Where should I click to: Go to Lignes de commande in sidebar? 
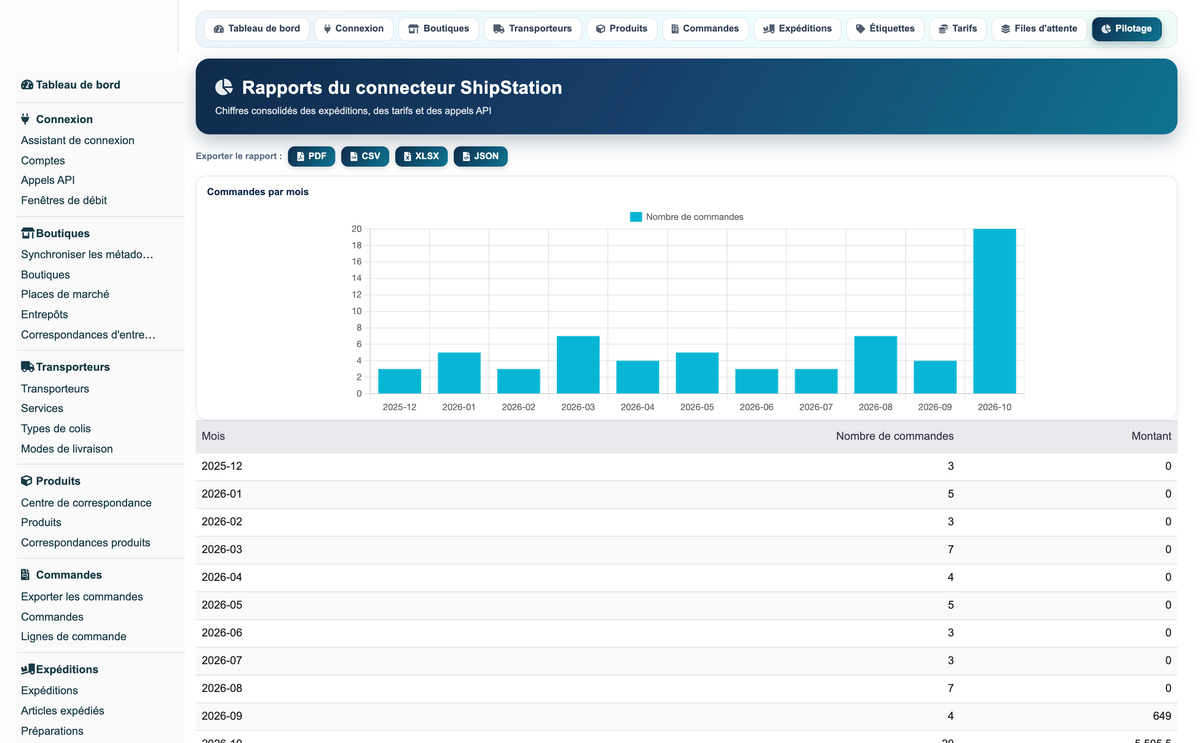[x=74, y=637]
